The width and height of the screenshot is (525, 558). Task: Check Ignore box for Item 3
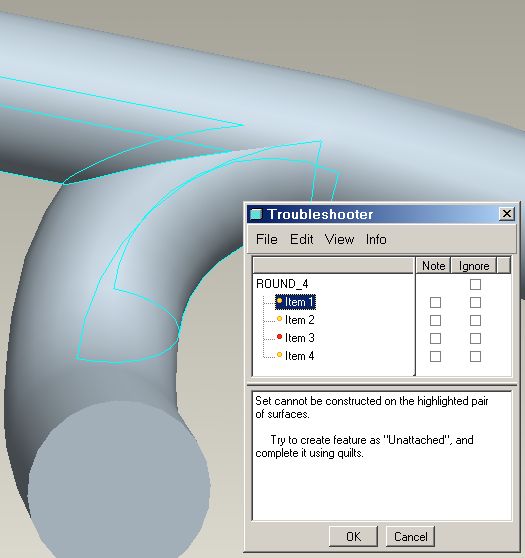tap(475, 338)
